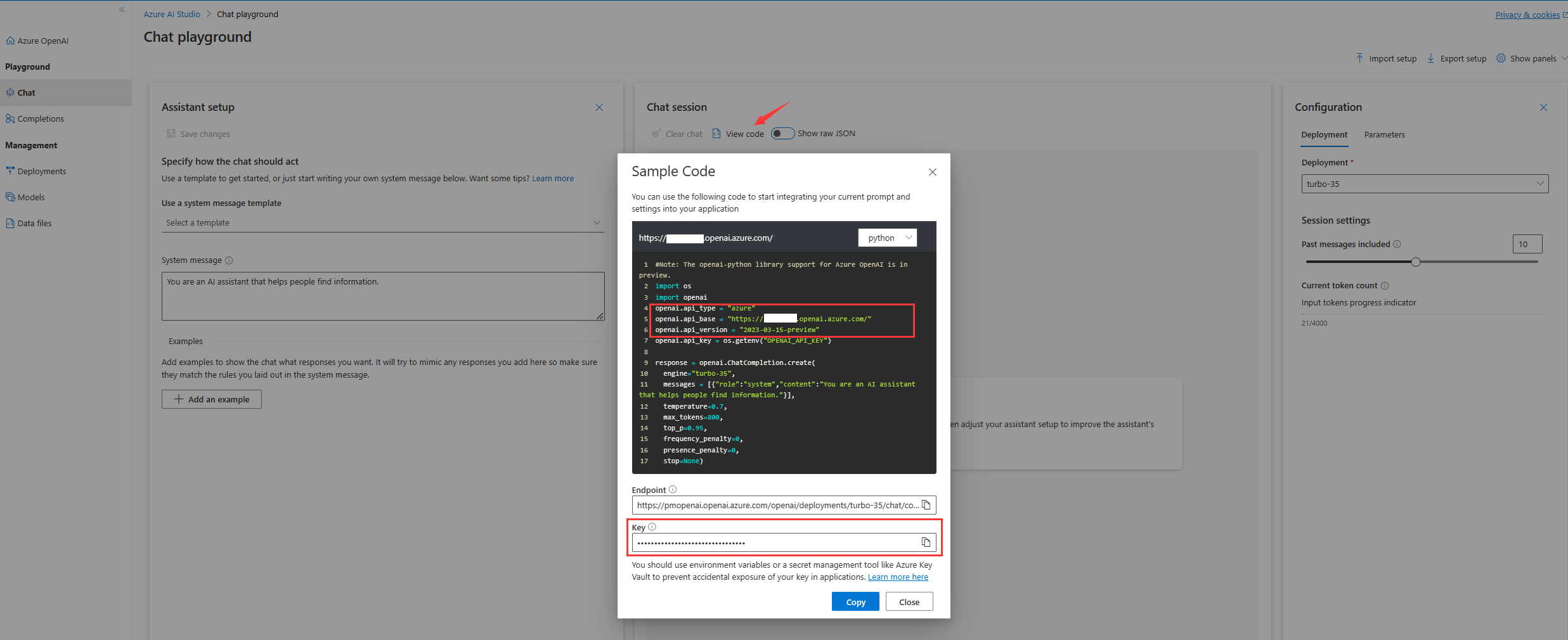Close the Configuration panel
Screen dimensions: 1568x640
1544,108
